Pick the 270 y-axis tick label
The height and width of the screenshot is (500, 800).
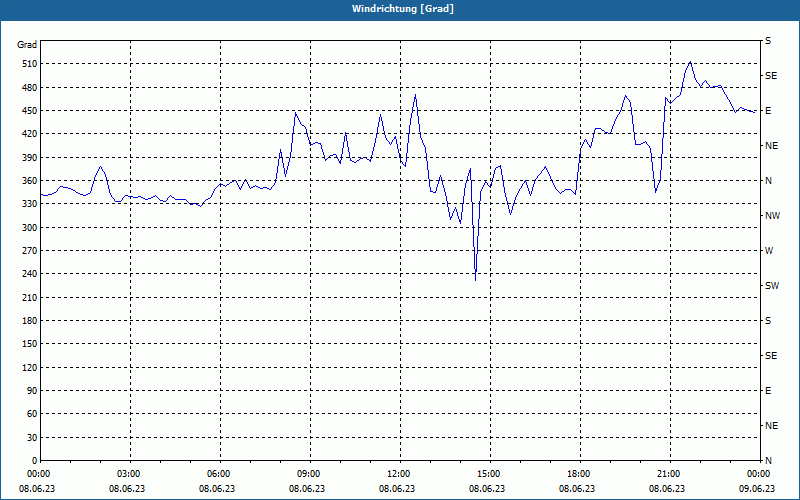29,251
